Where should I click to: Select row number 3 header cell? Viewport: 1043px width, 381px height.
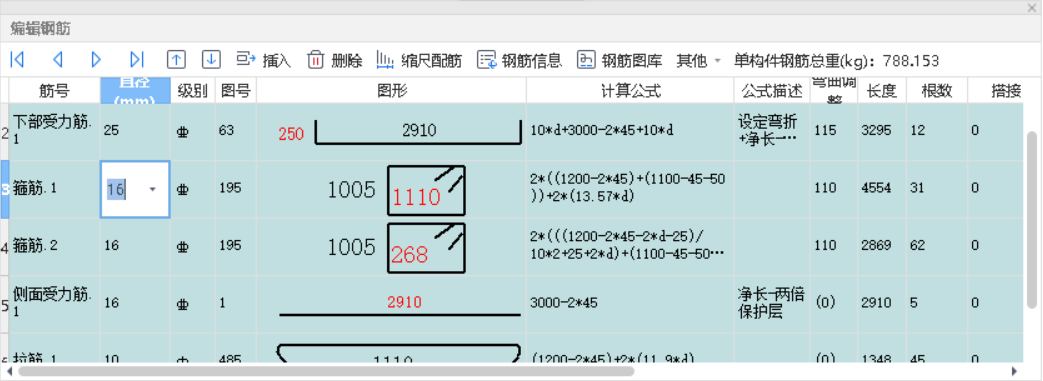(x=5, y=190)
